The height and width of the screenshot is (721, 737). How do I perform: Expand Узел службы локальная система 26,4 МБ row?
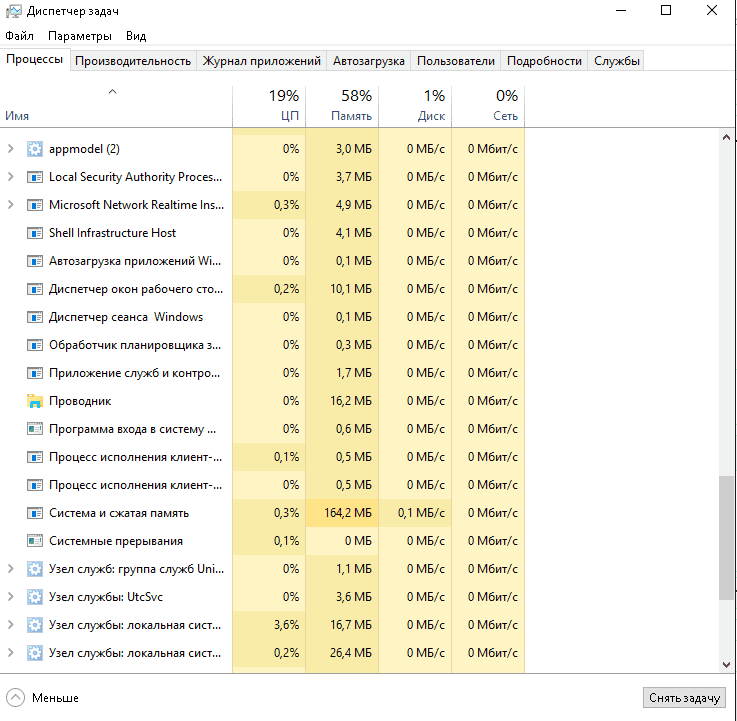point(10,653)
